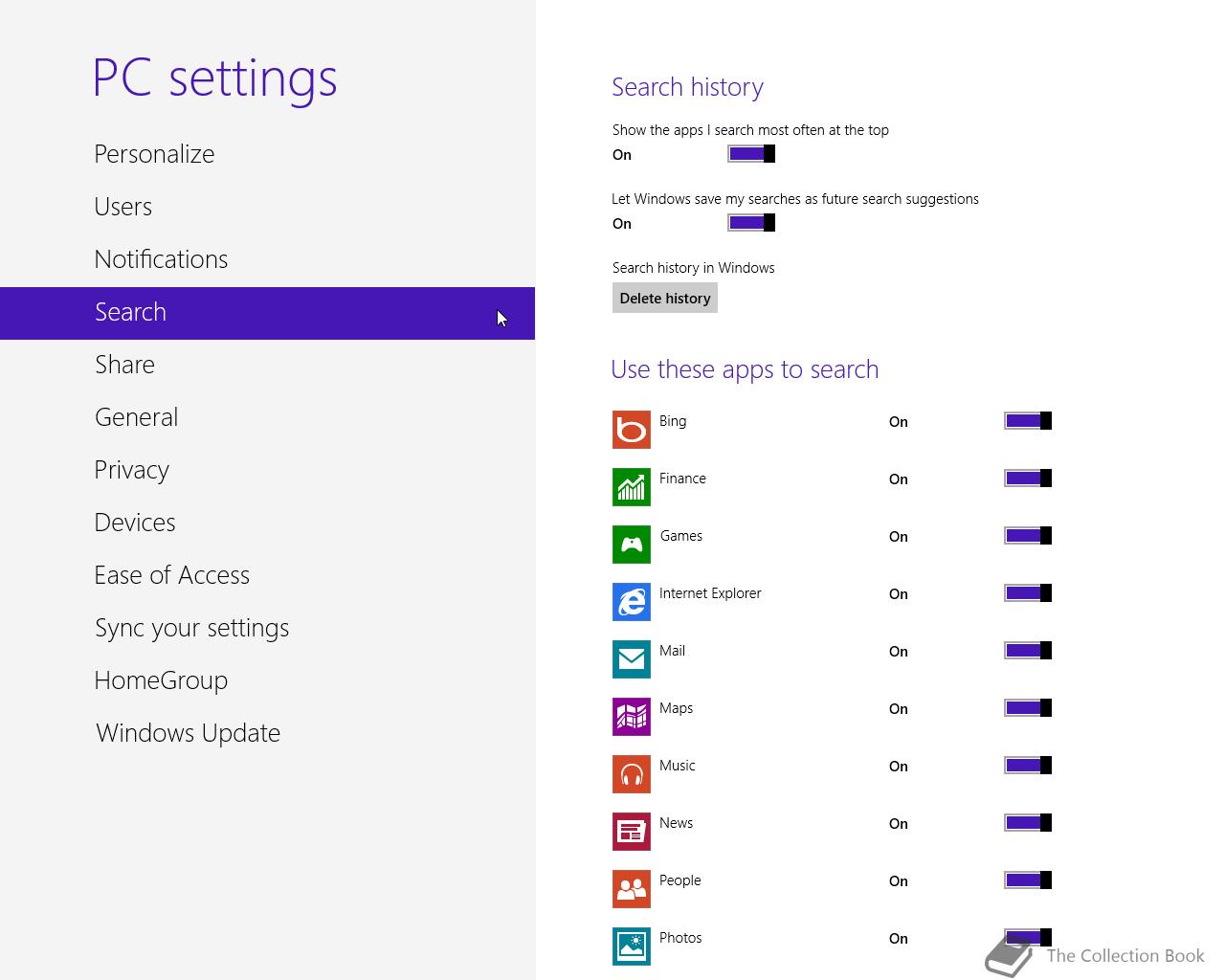
Task: Select Ease of Access settings
Action: pyautogui.click(x=171, y=575)
